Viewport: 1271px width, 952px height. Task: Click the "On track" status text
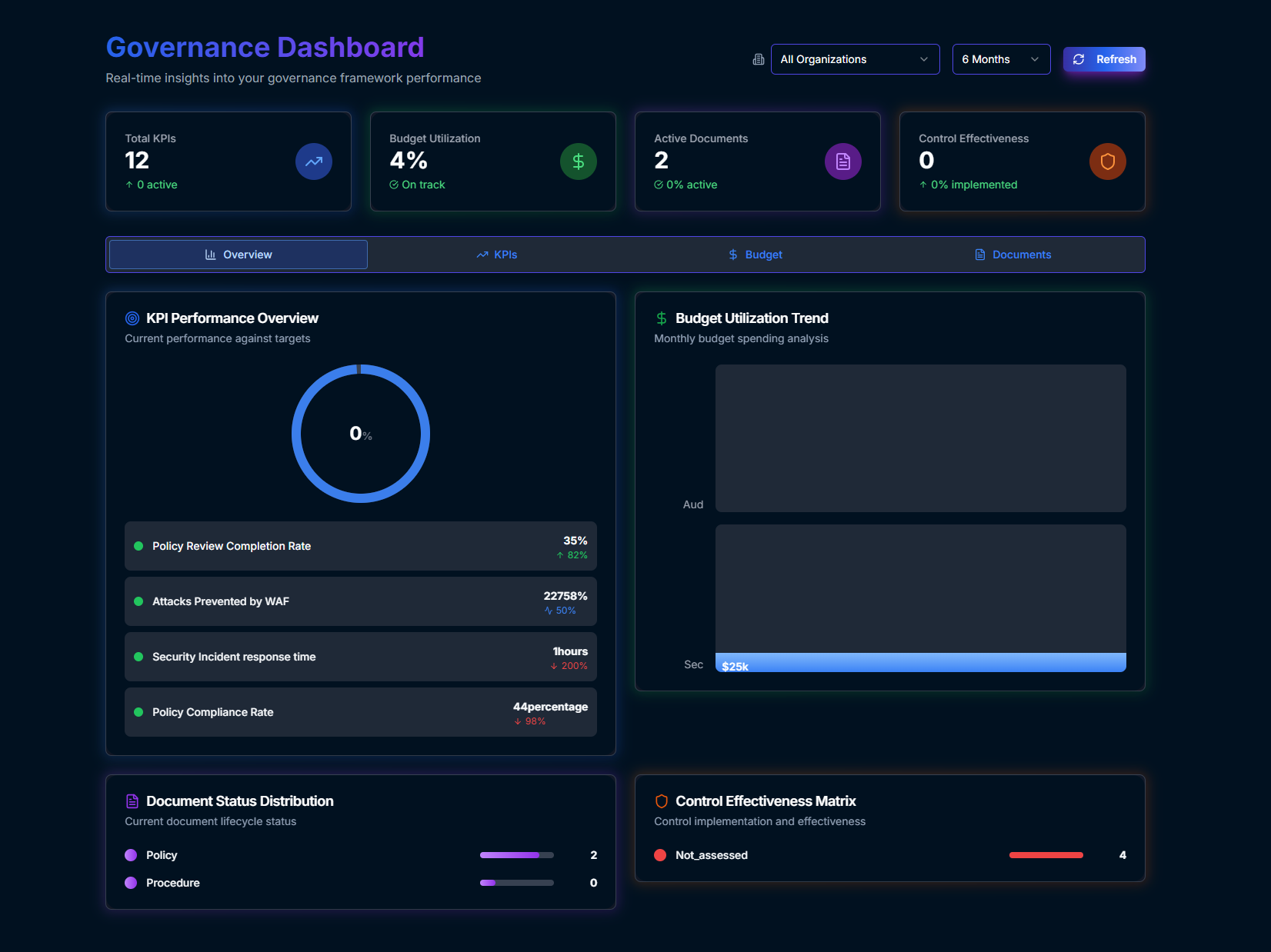[423, 185]
